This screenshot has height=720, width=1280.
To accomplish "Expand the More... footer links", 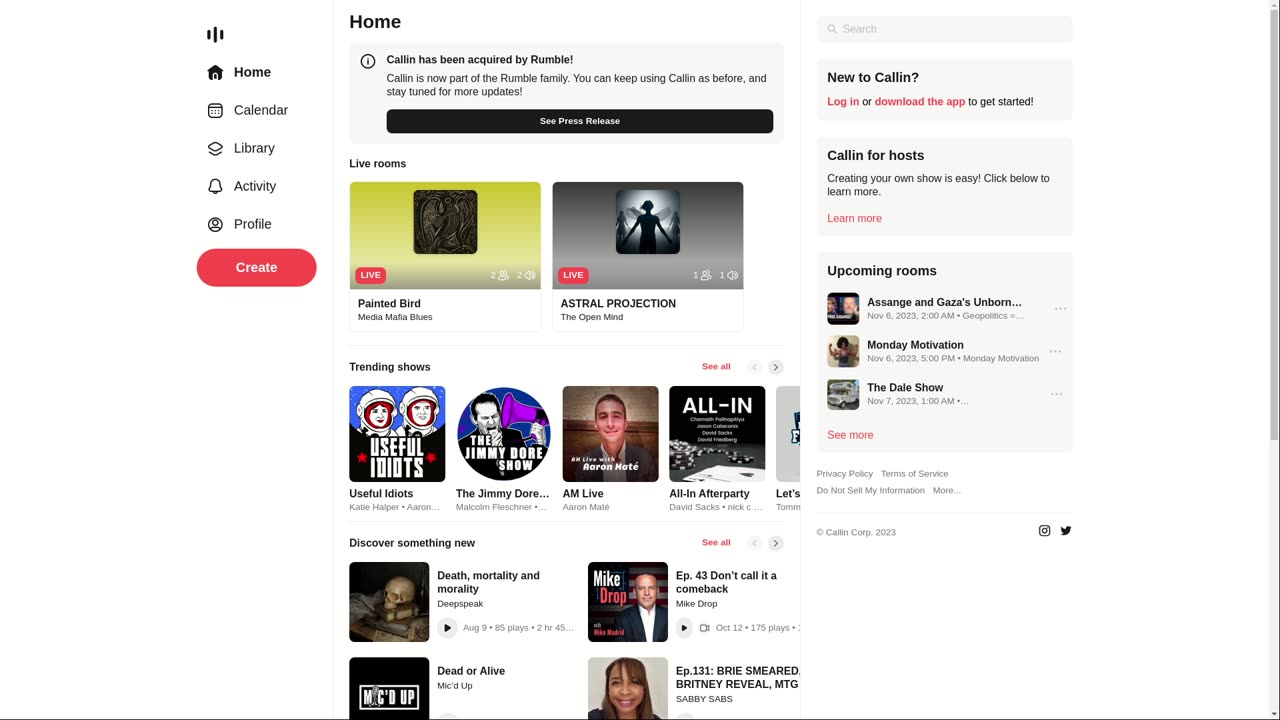I will (947, 490).
